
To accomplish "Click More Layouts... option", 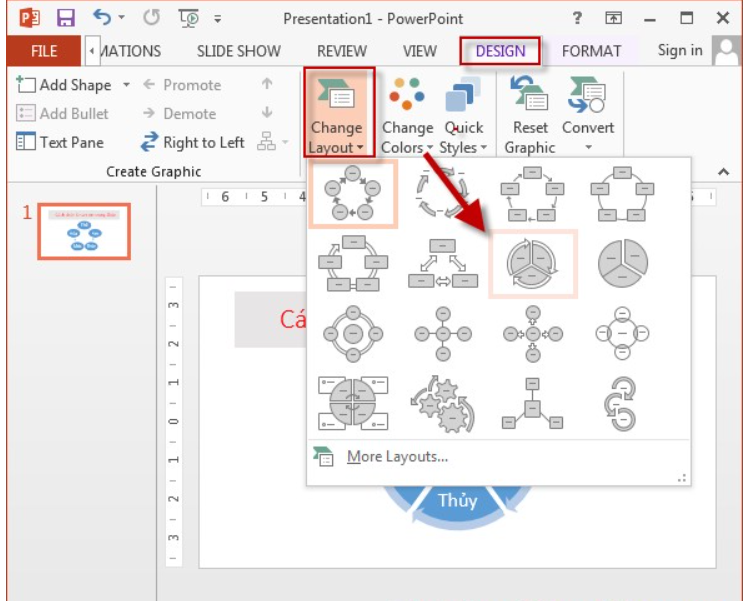I will tap(396, 457).
